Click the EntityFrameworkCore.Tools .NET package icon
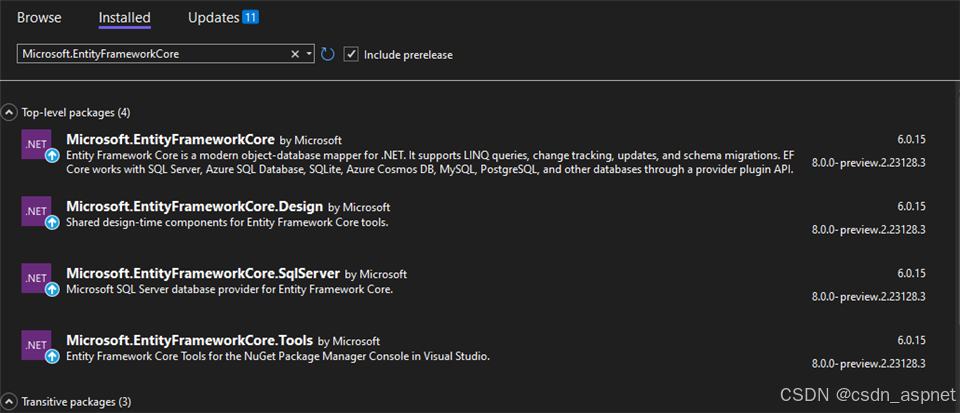This screenshot has width=960, height=413. pos(36,345)
